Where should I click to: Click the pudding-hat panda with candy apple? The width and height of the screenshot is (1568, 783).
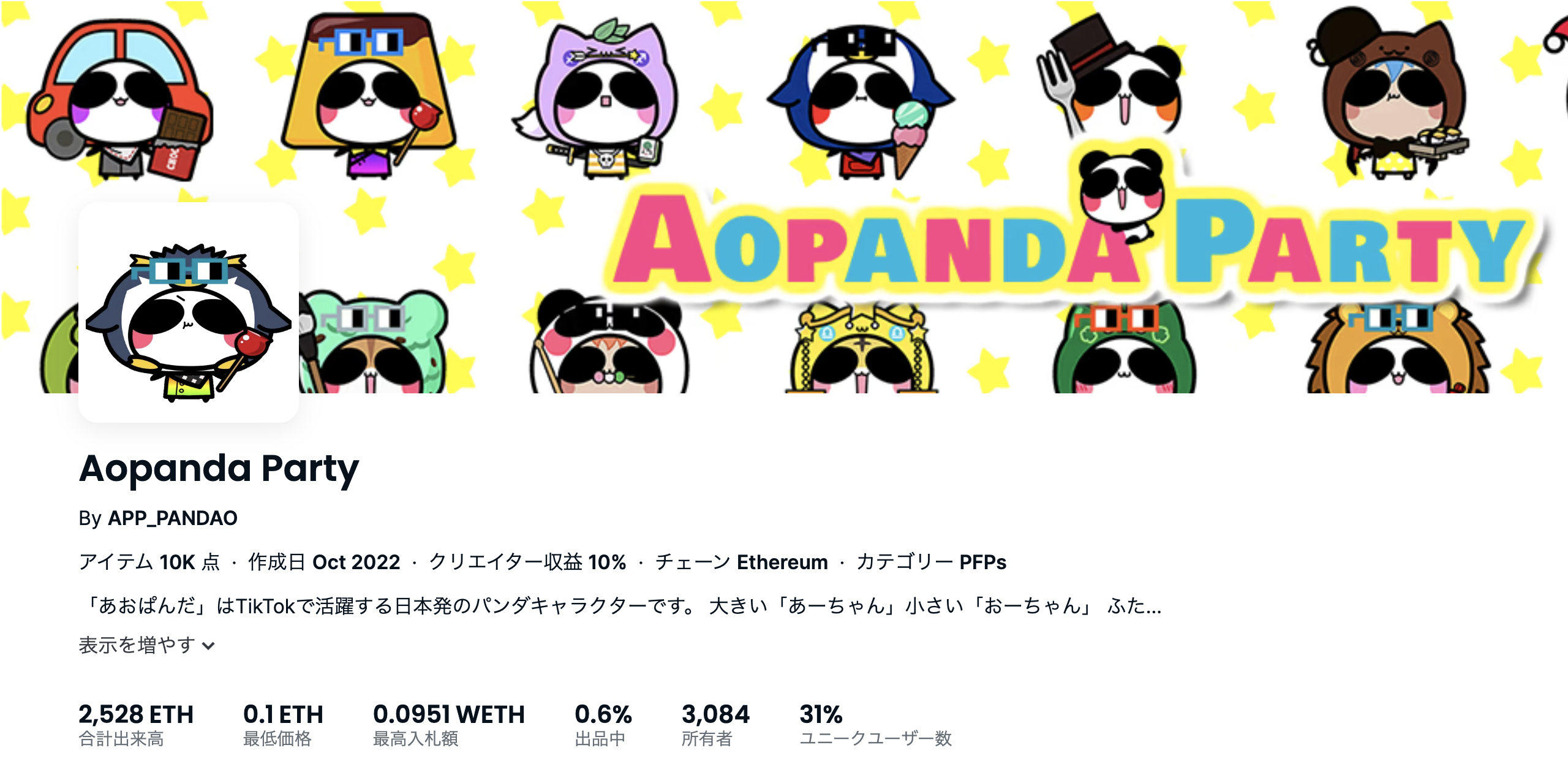click(367, 95)
